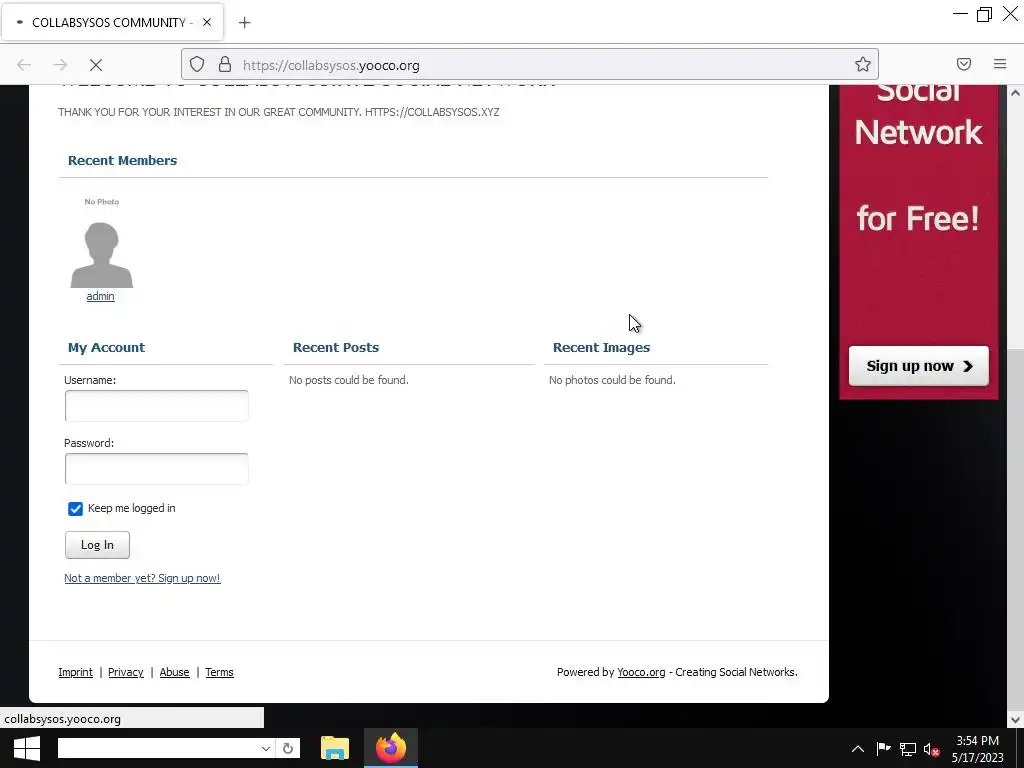
Task: Expand the taskbar search box dropdown arrow
Action: [x=266, y=748]
